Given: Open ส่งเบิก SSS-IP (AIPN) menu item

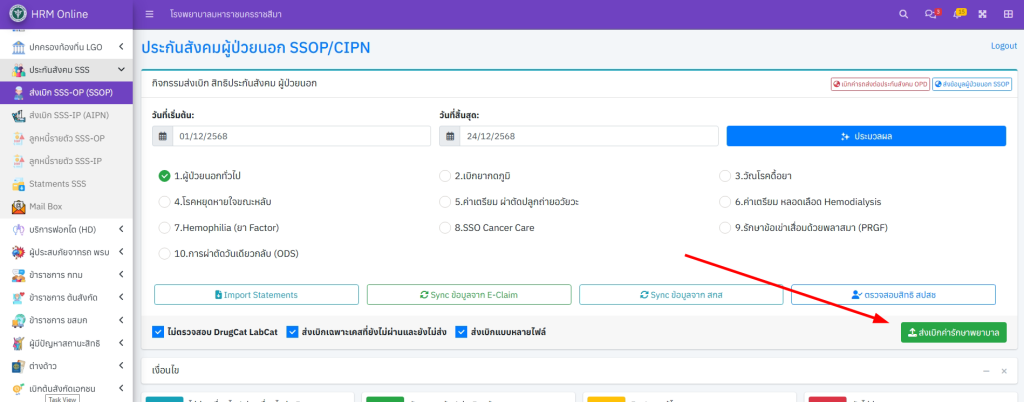Looking at the screenshot, I should click(68, 116).
